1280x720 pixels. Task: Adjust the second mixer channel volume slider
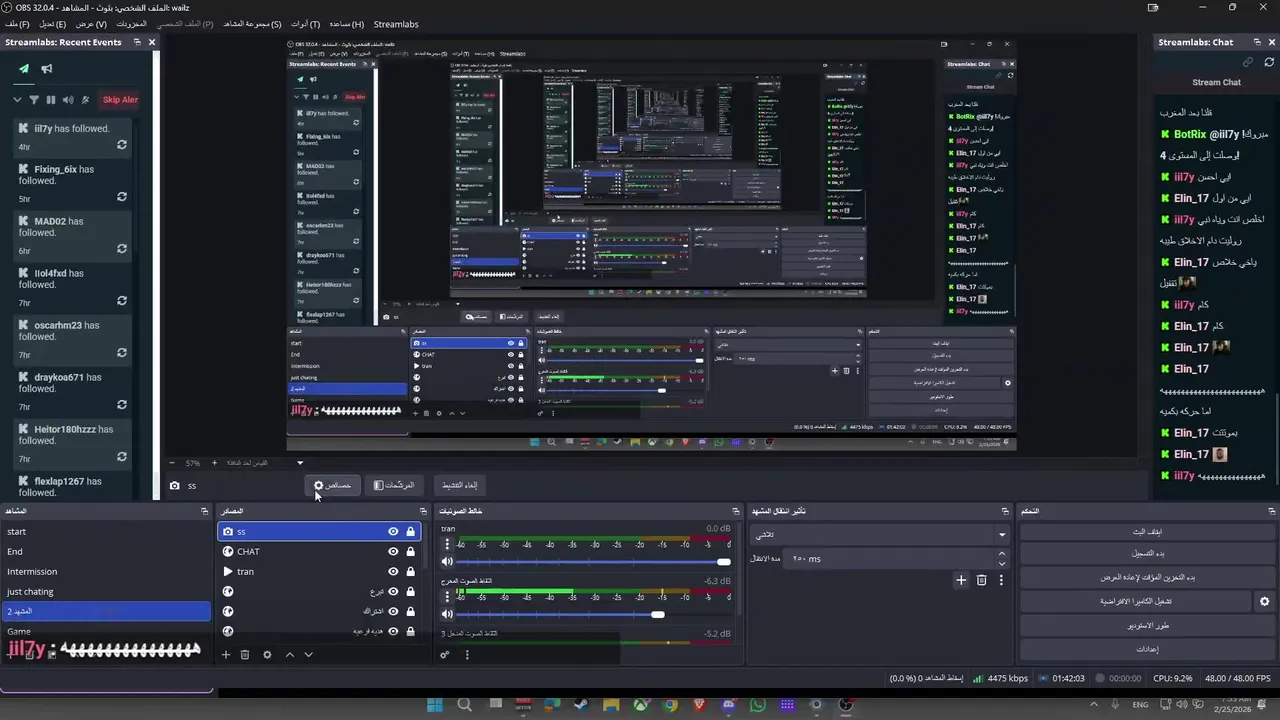[657, 614]
